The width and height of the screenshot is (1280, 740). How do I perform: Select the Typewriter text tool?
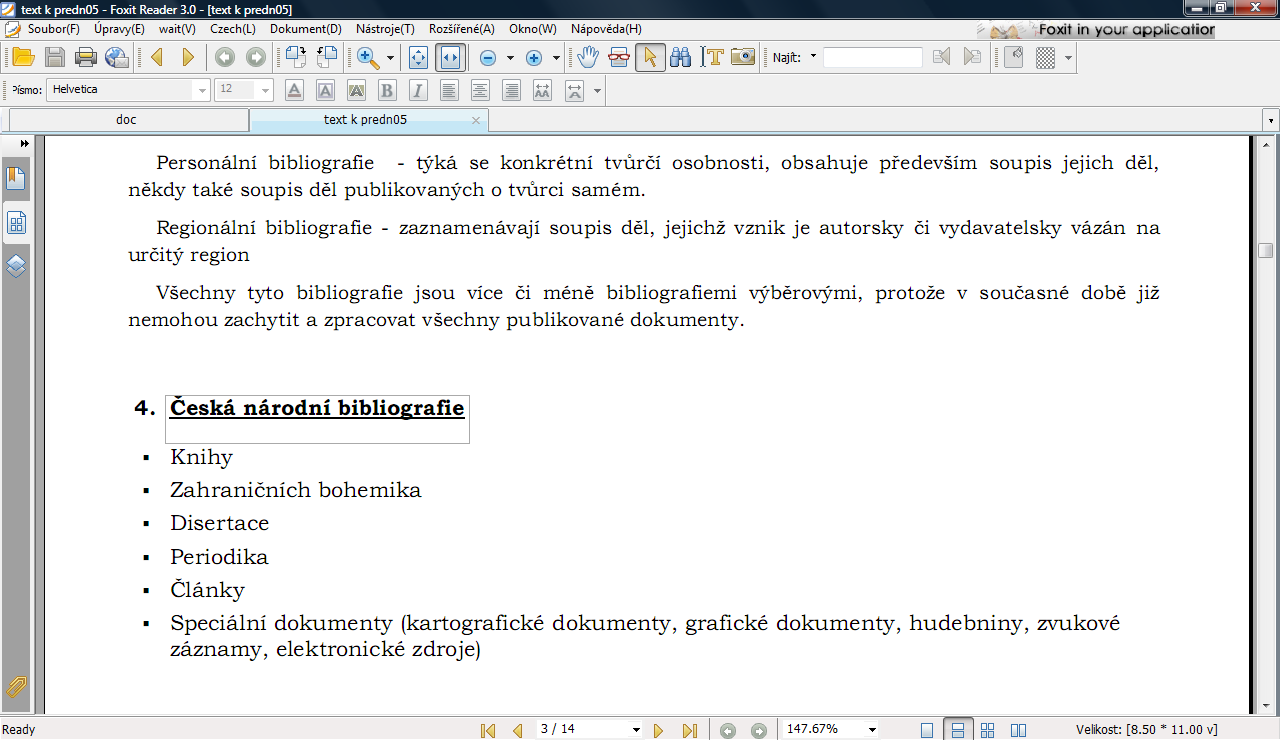click(x=712, y=57)
